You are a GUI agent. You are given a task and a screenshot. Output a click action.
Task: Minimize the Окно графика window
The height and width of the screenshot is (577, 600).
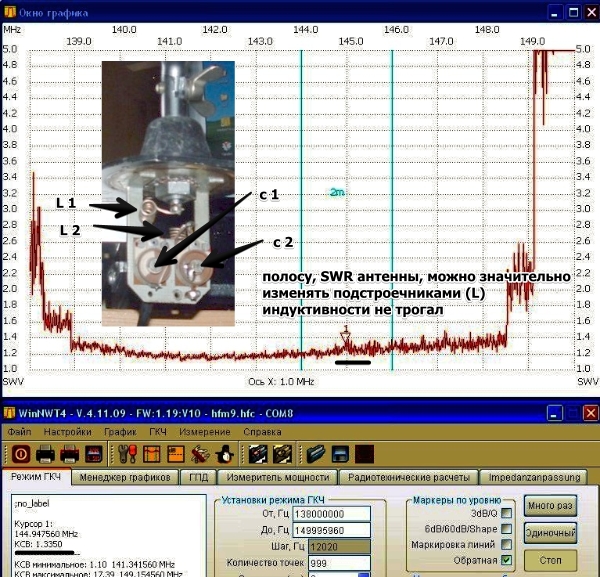(x=555, y=13)
